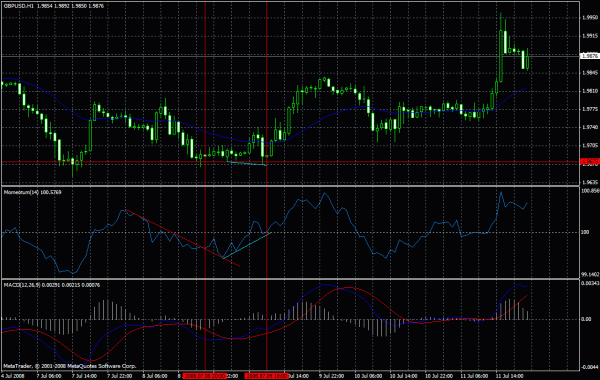Viewport: 600px width, 380px height.
Task: Select the second red vertical line date label
Action: coord(266,376)
